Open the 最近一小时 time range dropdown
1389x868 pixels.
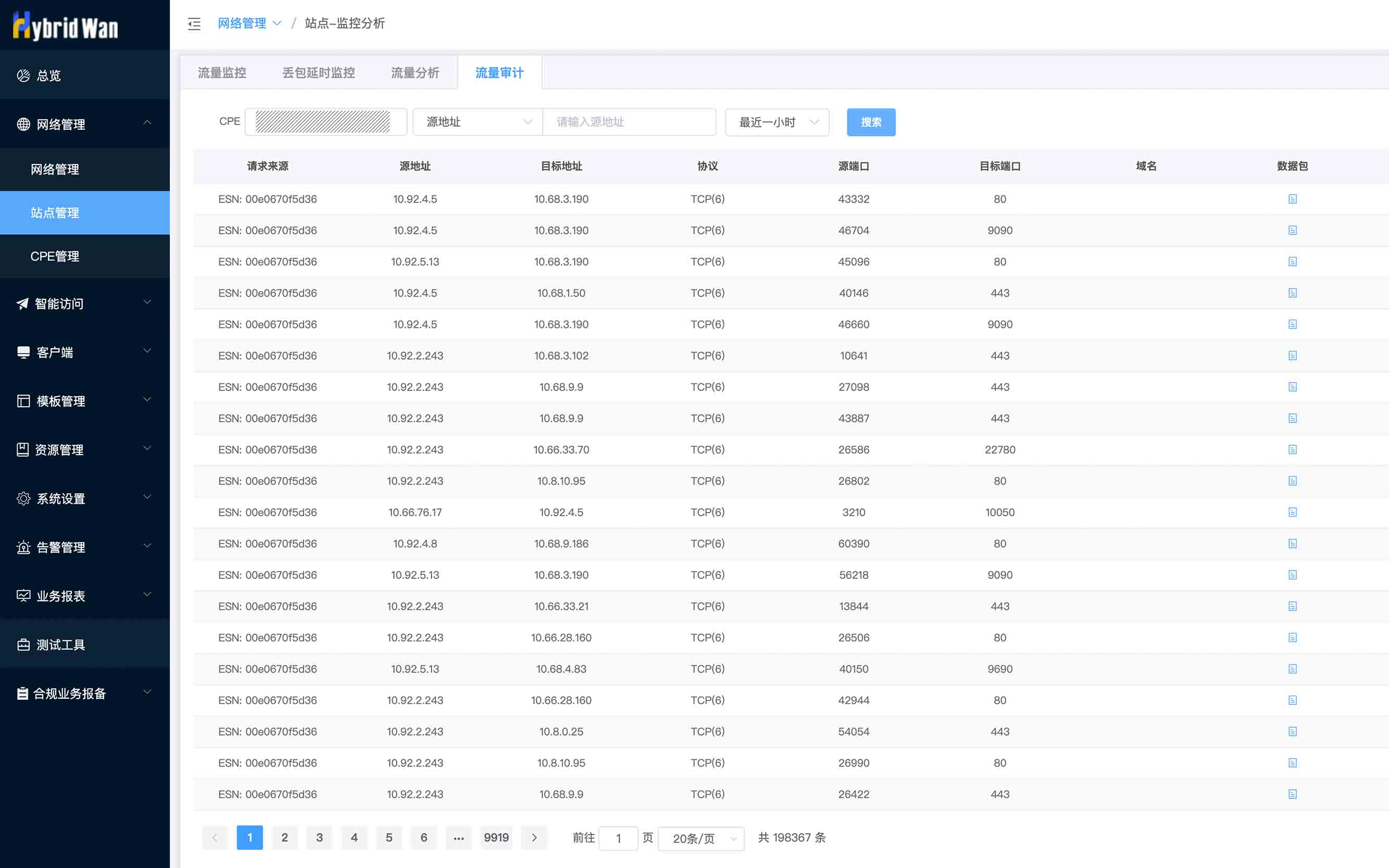777,122
